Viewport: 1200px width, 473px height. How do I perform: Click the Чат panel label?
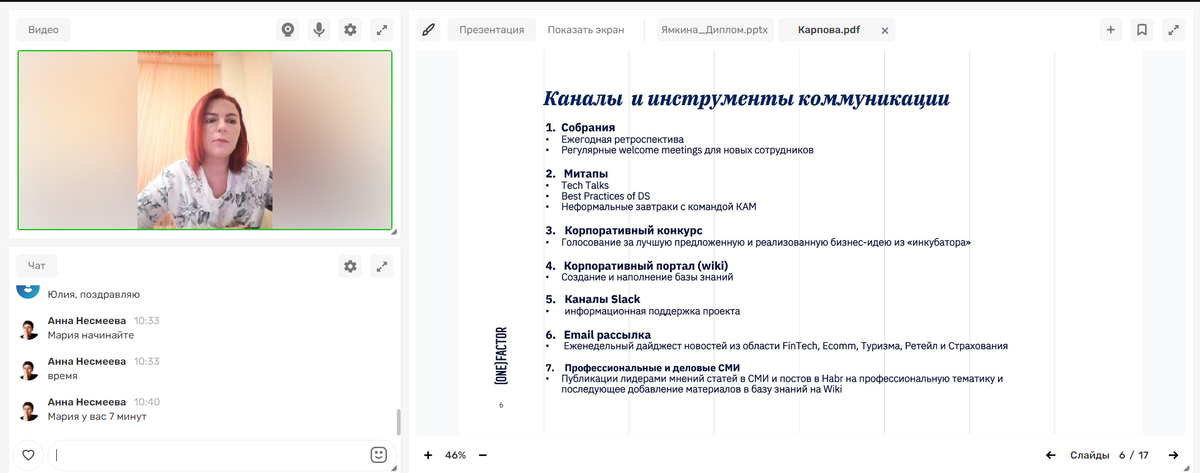click(x=37, y=266)
